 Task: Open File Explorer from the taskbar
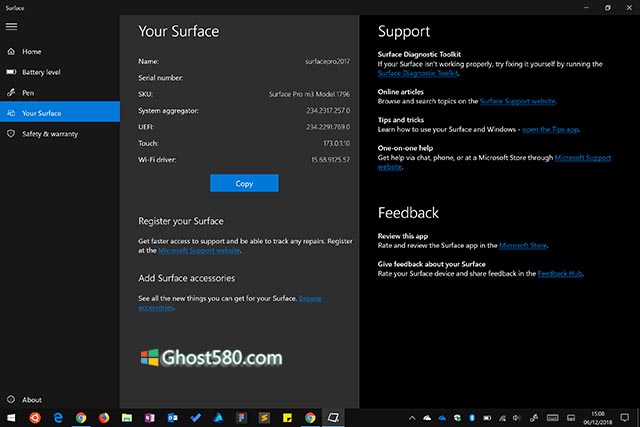pos(127,418)
